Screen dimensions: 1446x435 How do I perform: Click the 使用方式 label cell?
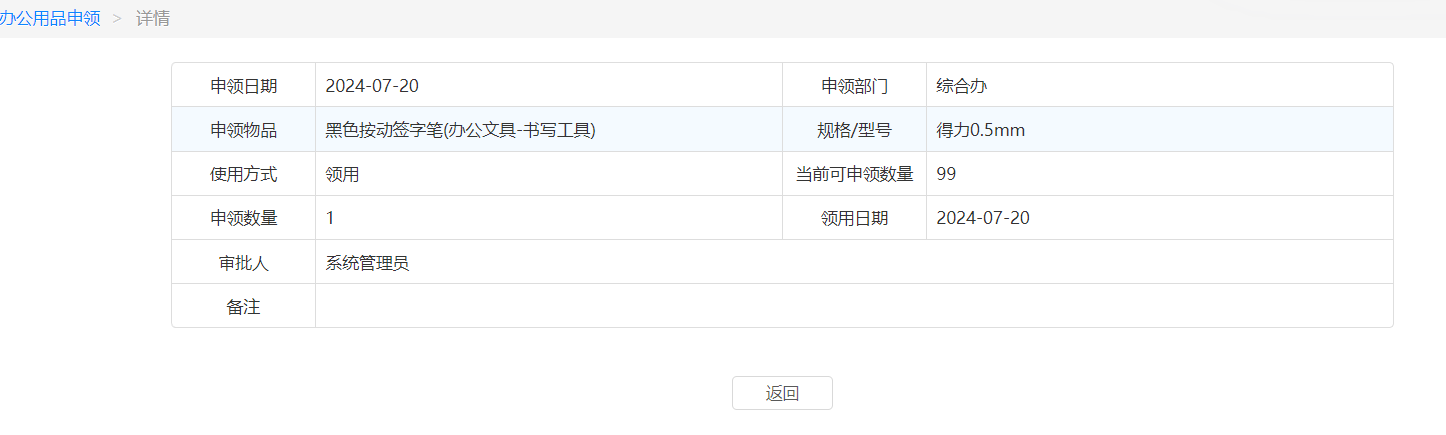click(x=244, y=174)
